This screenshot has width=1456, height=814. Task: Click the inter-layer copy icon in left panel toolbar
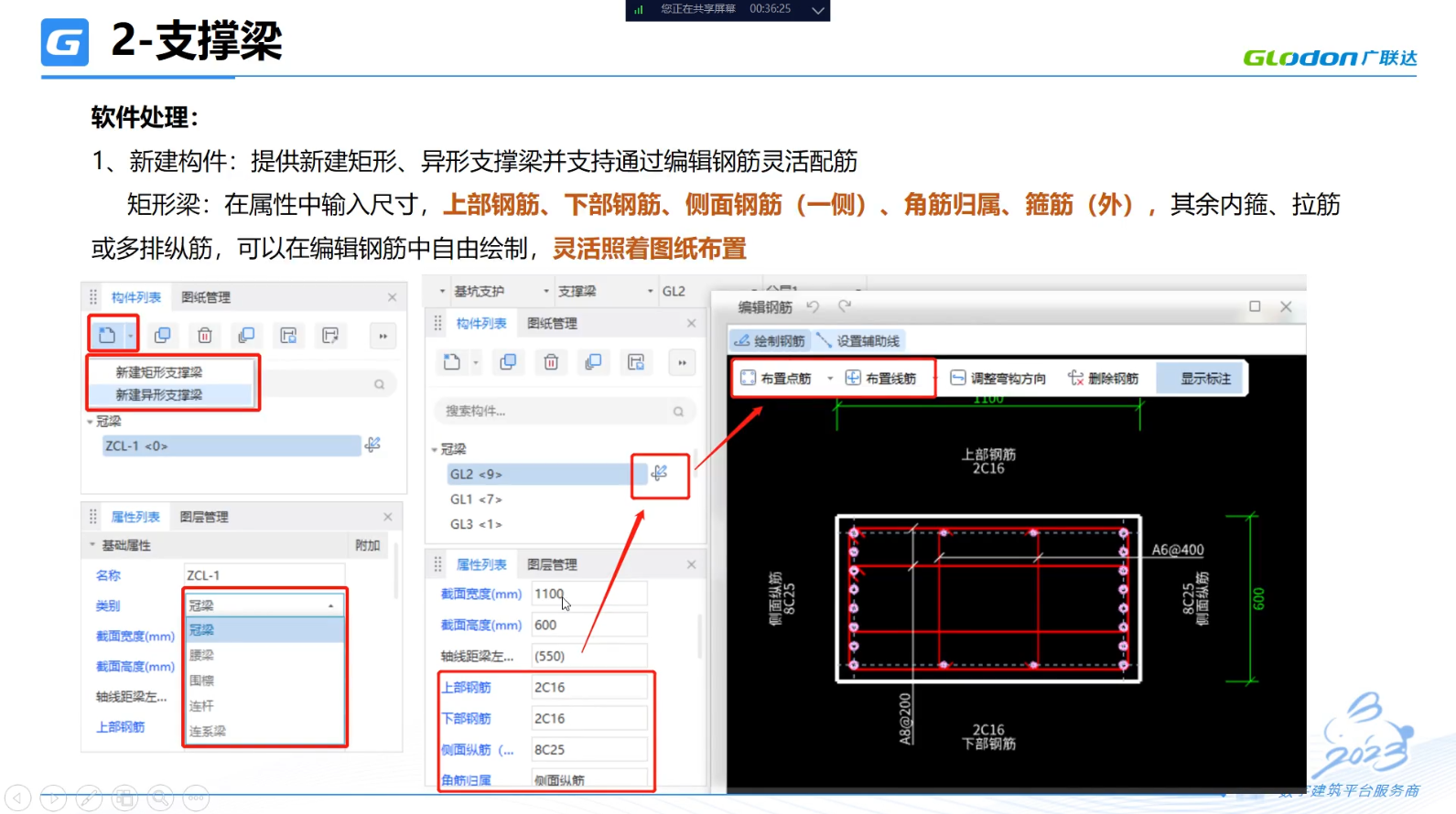pyautogui.click(x=246, y=336)
